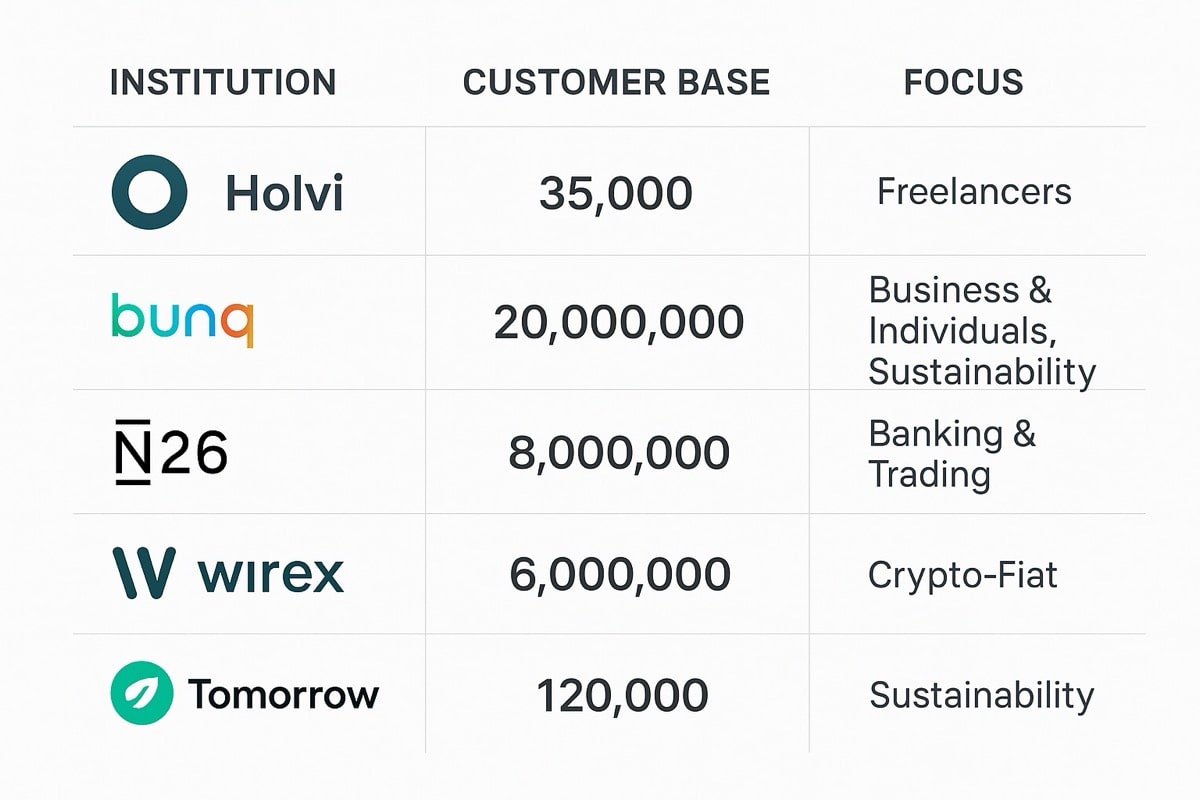Image resolution: width=1200 pixels, height=800 pixels.
Task: Click the bunq colorful logo
Action: coord(182,320)
